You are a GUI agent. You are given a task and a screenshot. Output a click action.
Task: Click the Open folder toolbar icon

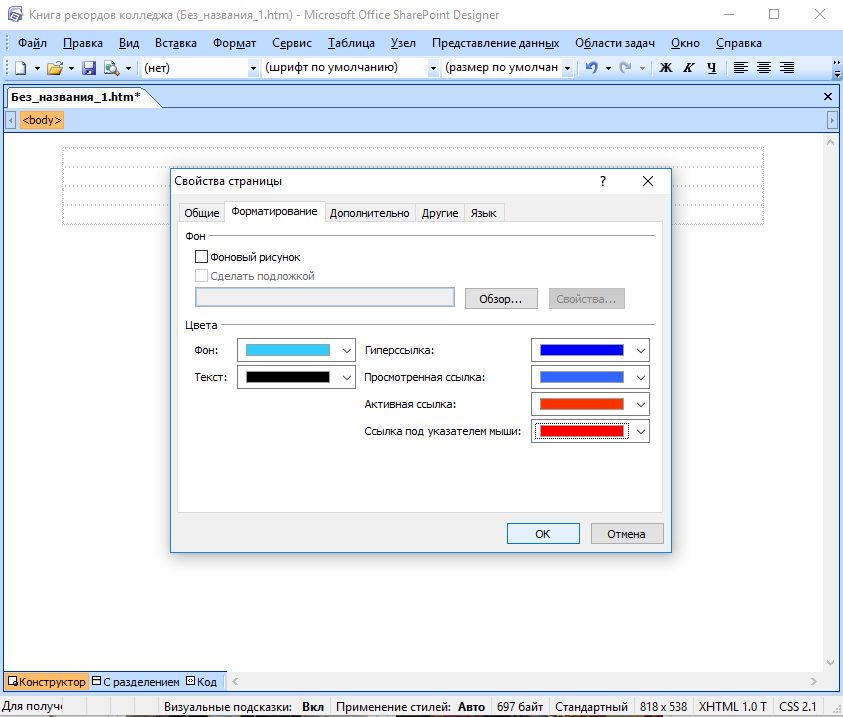click(55, 68)
